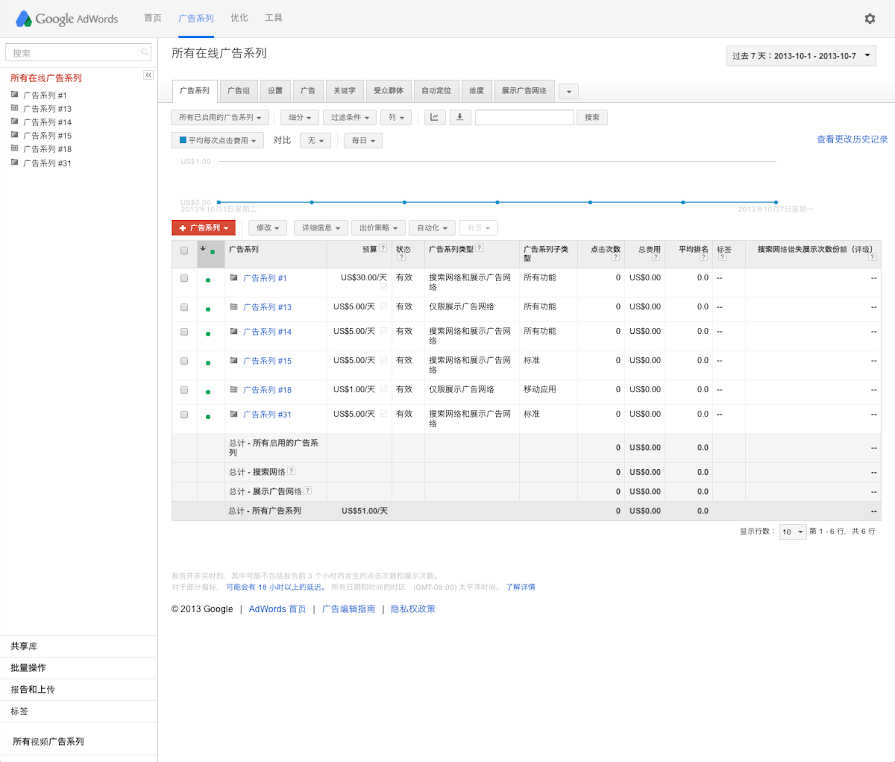Click help icon next to 预算 column
Viewport: 895px width, 762px height.
tap(383, 249)
